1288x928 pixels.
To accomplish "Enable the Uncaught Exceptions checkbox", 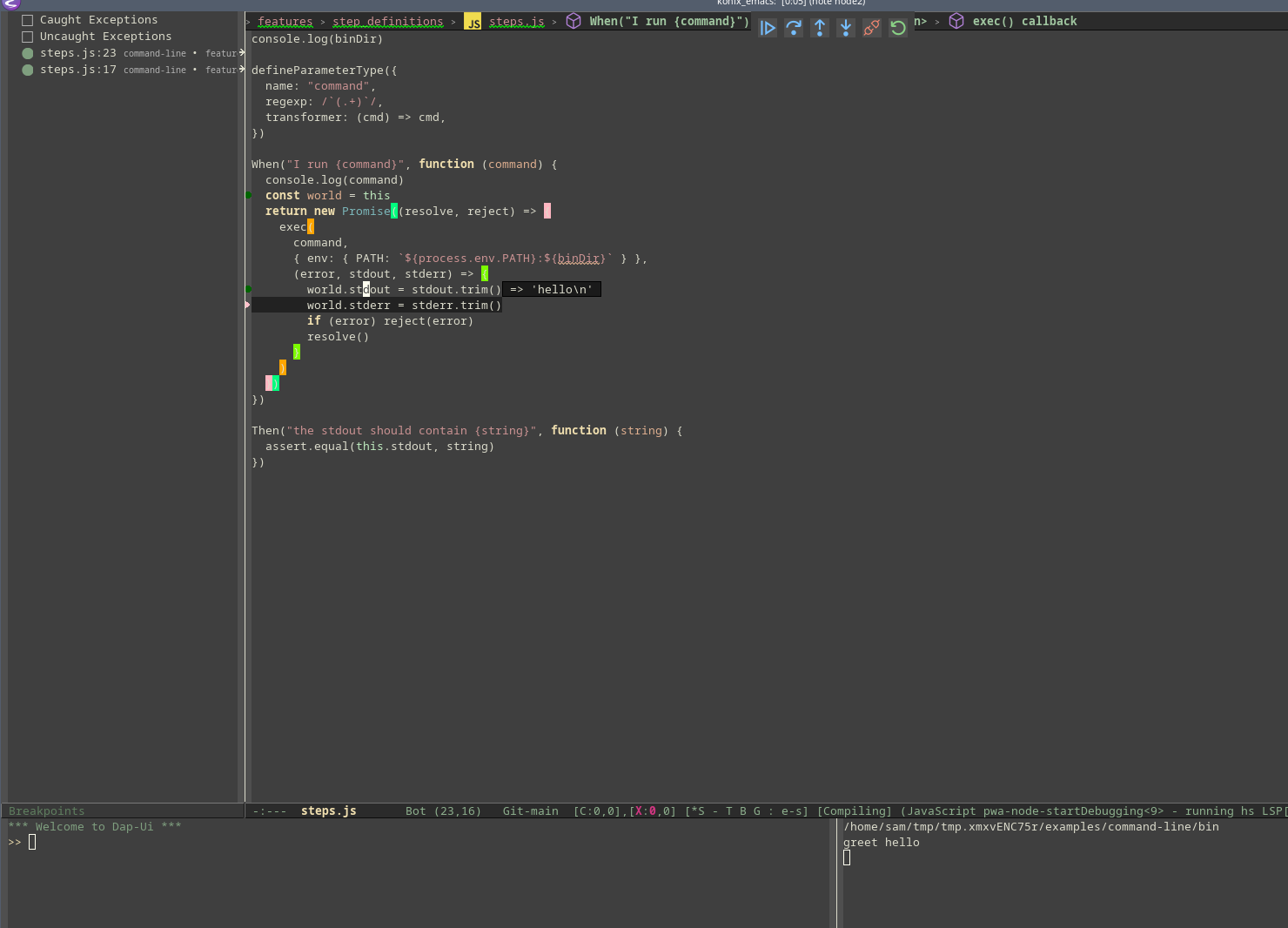I will (x=28, y=37).
